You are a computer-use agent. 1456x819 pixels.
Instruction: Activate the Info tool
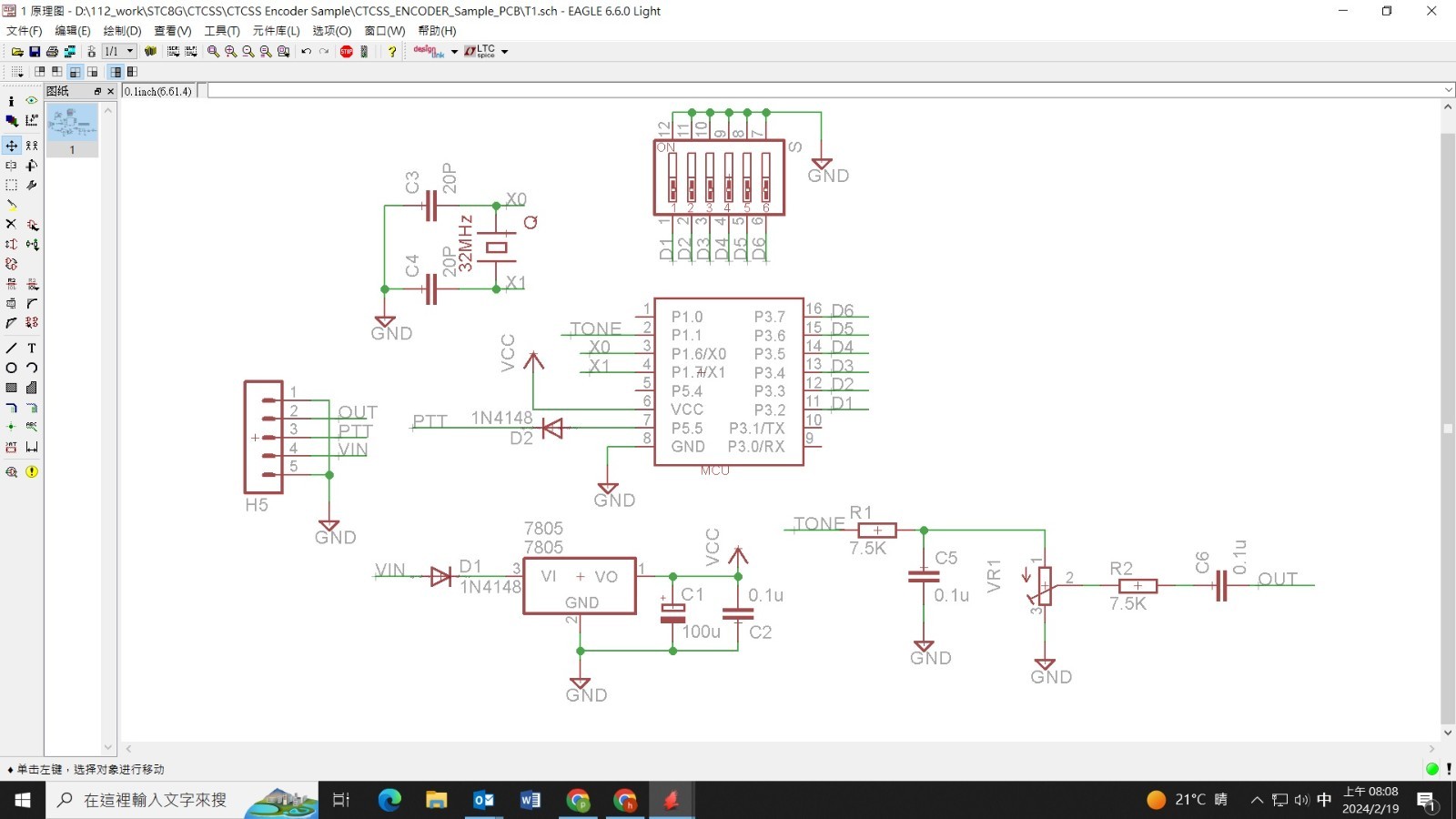11,100
